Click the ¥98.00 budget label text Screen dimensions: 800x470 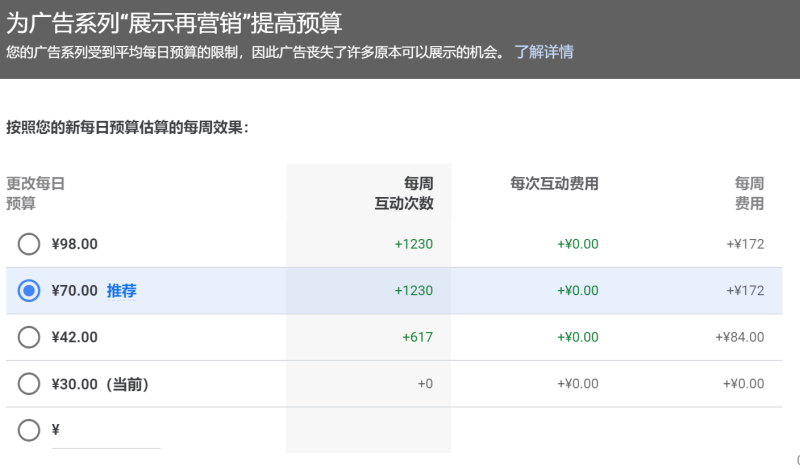(75, 244)
